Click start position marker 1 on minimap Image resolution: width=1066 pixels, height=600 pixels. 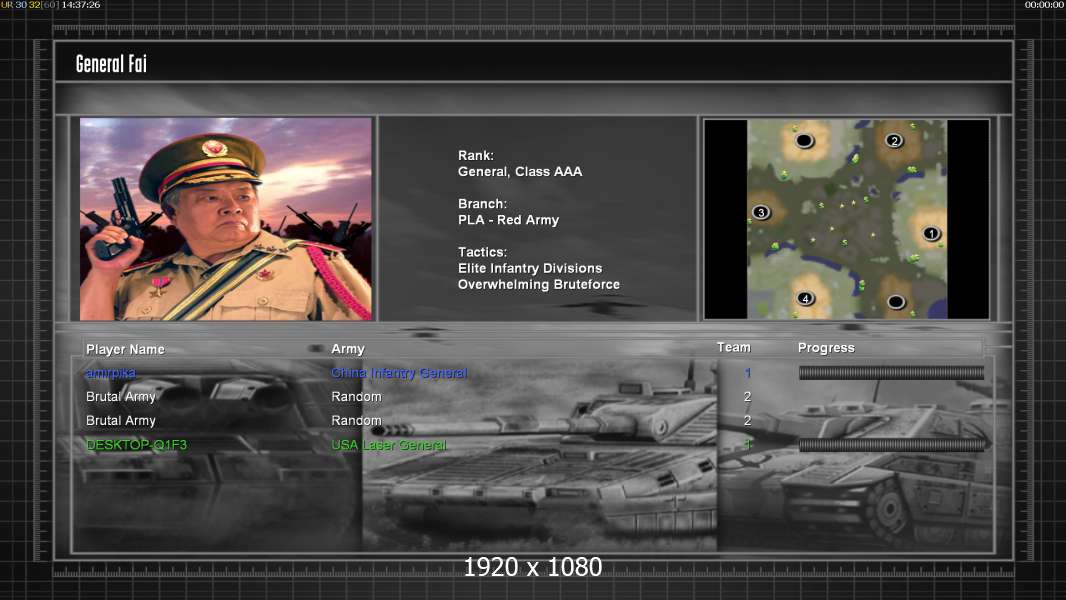(931, 234)
